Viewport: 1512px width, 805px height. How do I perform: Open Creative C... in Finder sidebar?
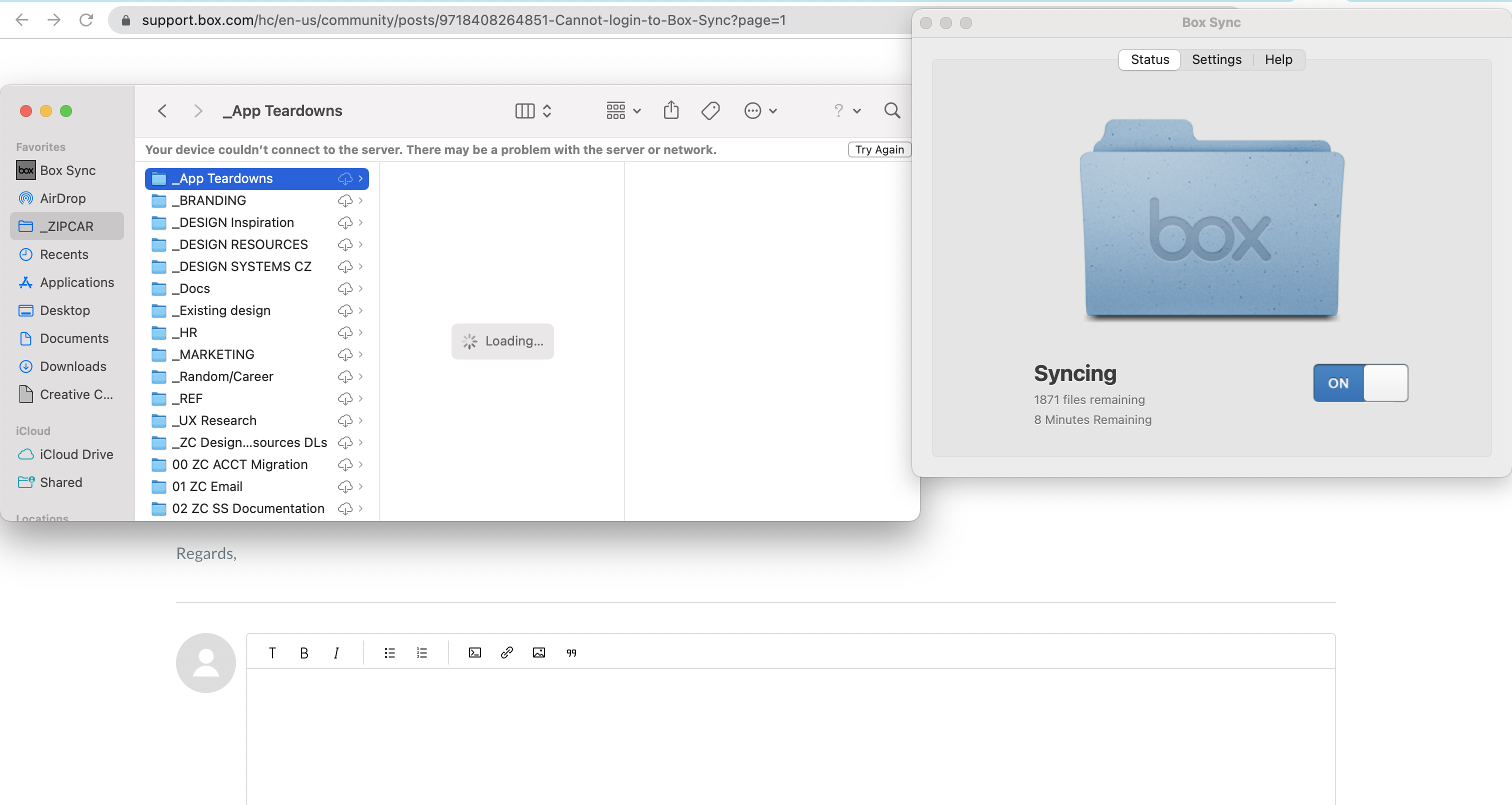[67, 394]
